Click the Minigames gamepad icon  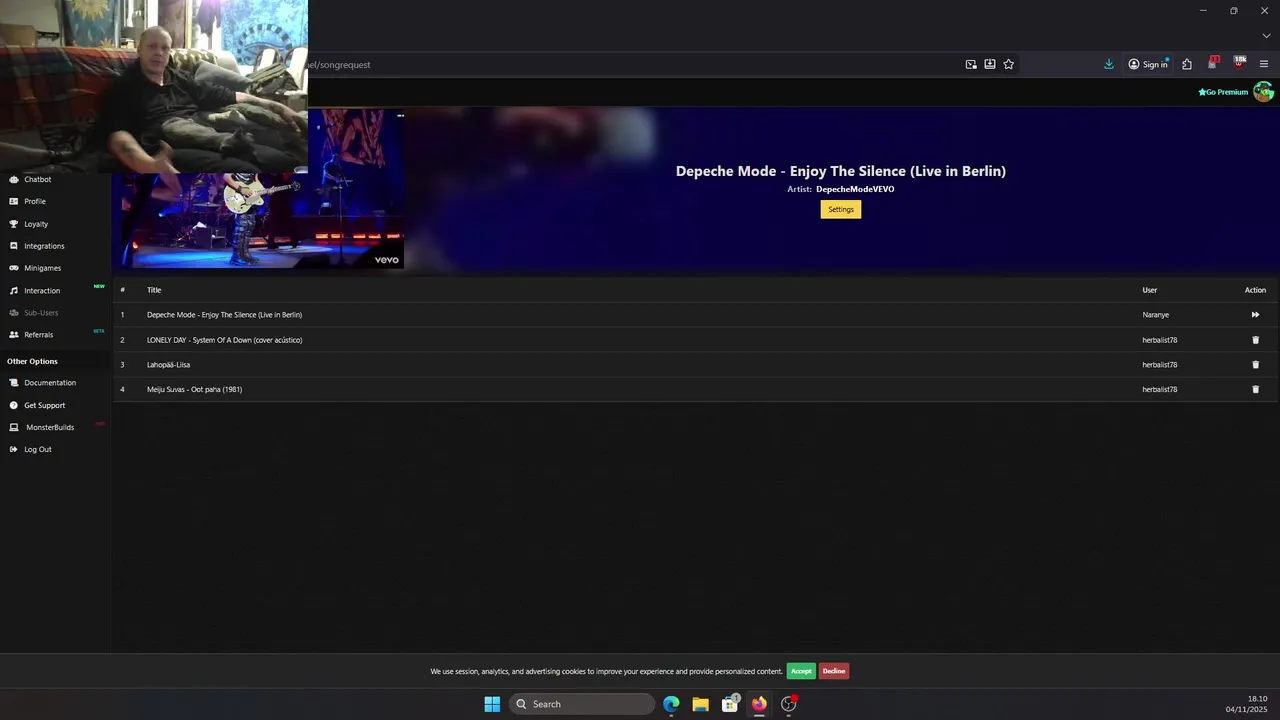14,268
